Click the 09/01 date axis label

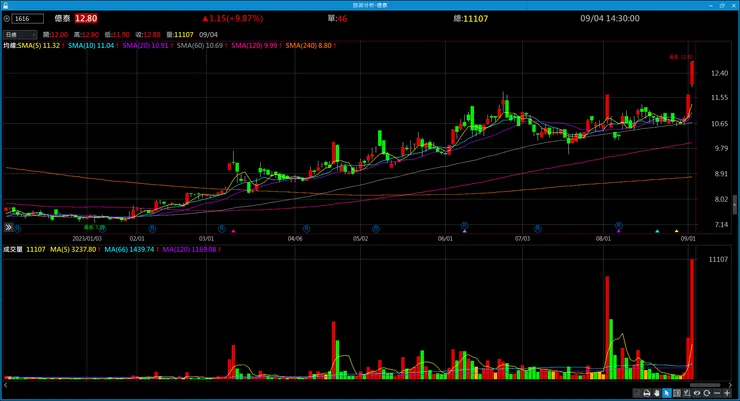688,239
